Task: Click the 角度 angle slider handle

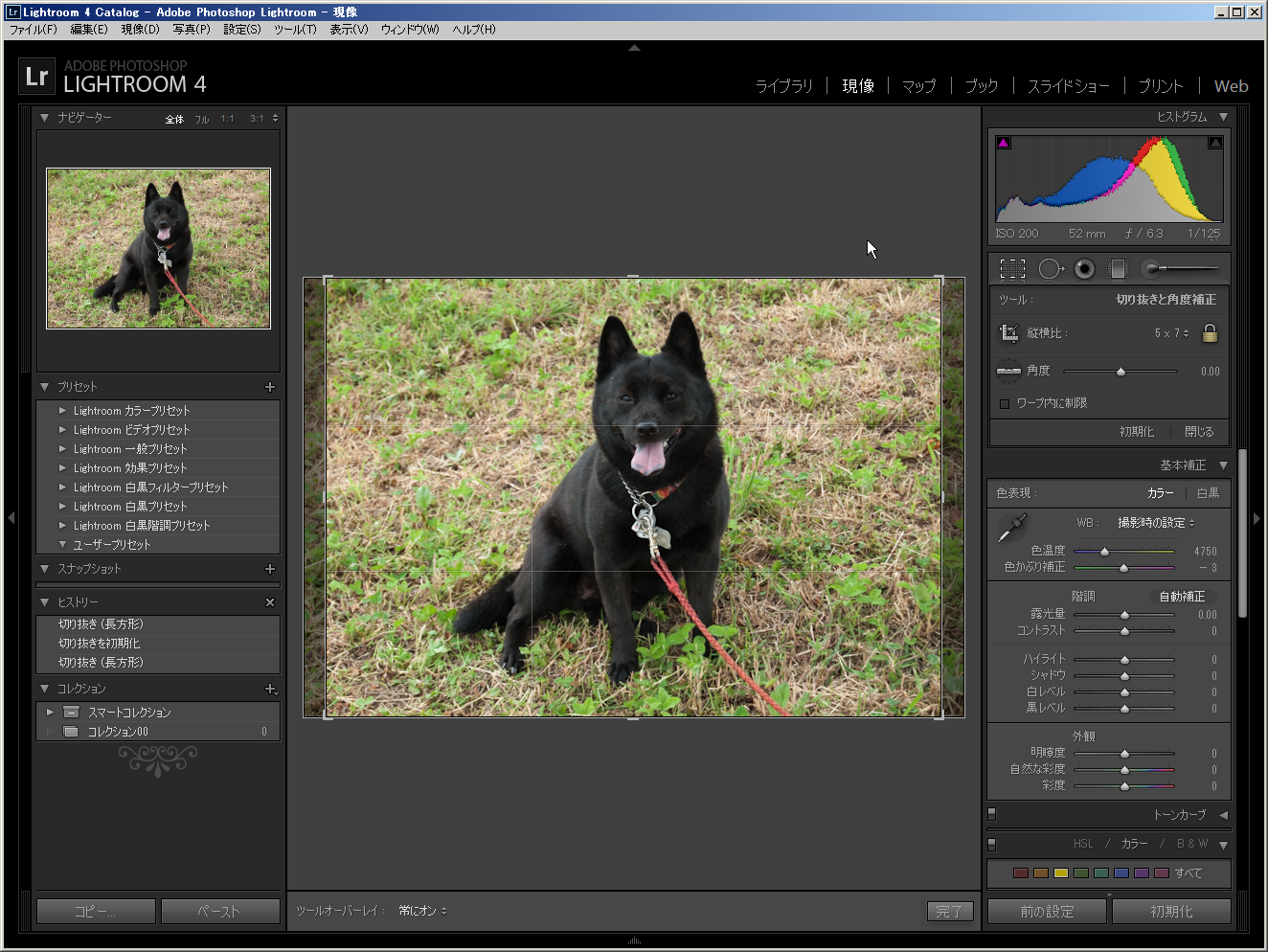Action: tap(1121, 372)
